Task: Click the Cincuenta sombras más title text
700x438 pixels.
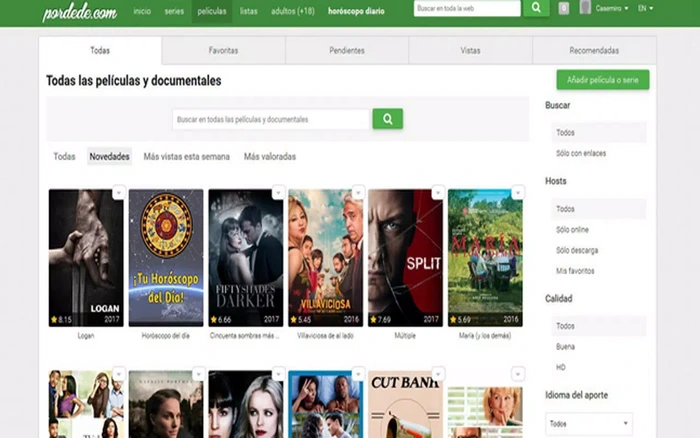Action: [245, 336]
